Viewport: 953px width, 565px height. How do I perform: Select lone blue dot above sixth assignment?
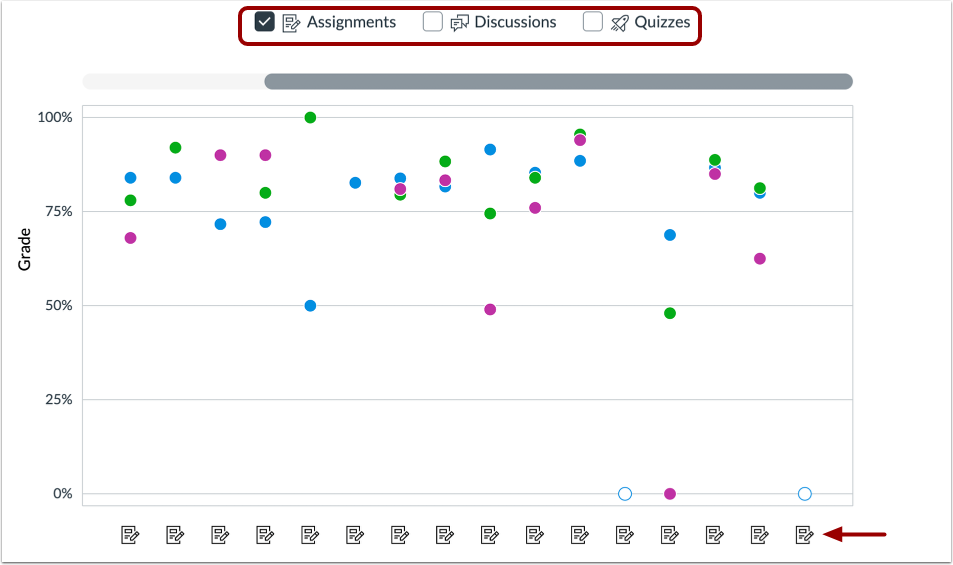tap(355, 183)
